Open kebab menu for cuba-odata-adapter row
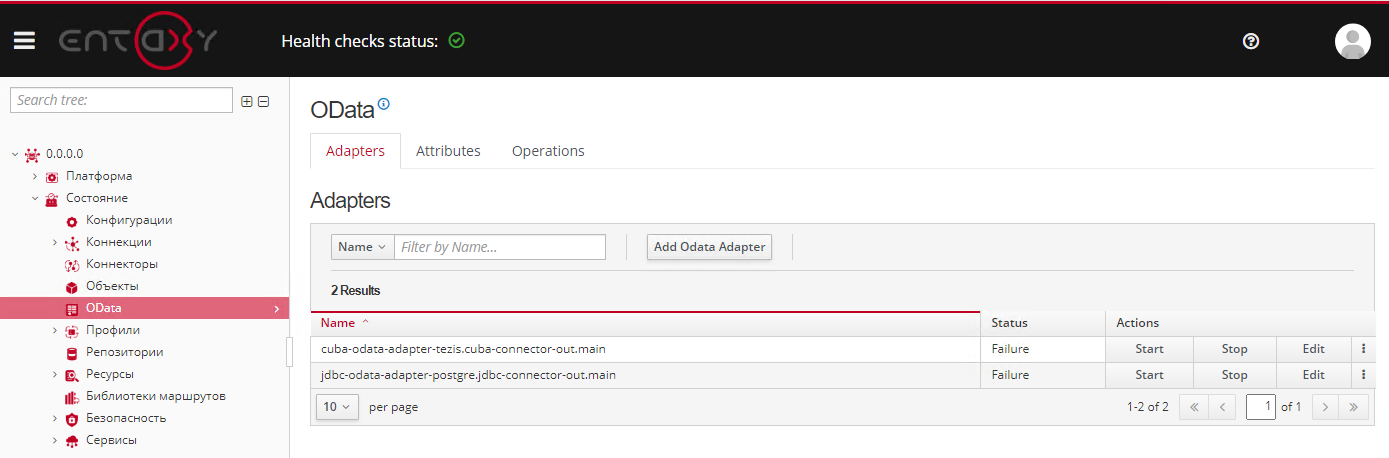This screenshot has height=458, width=1389. 1364,349
